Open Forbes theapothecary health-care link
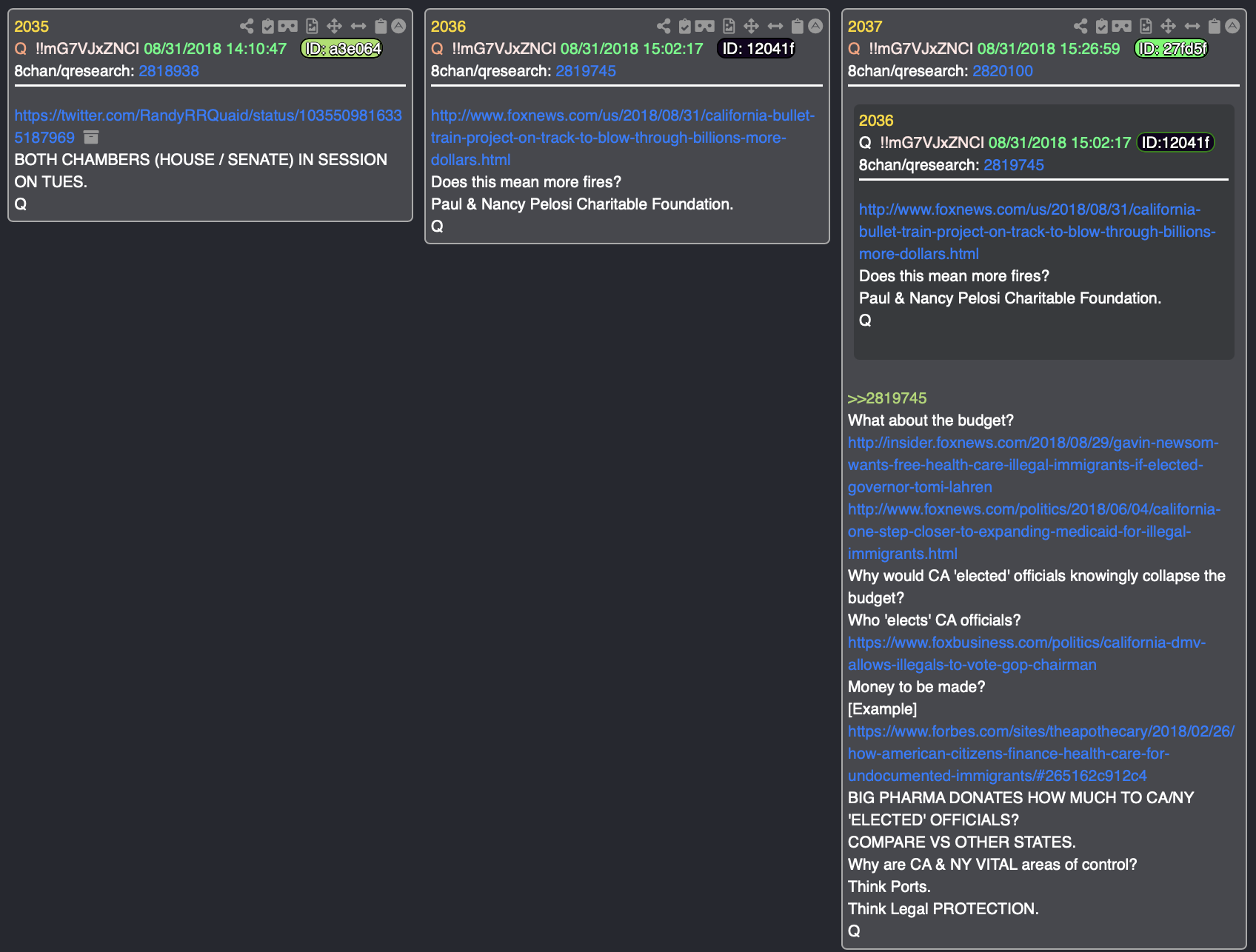Screen dimensions: 1256x952 coord(1041,754)
